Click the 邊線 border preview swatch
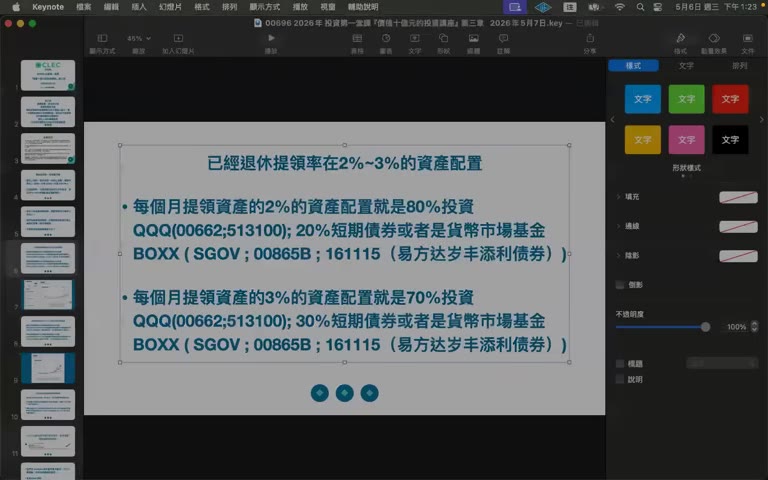The image size is (768, 480). (738, 226)
